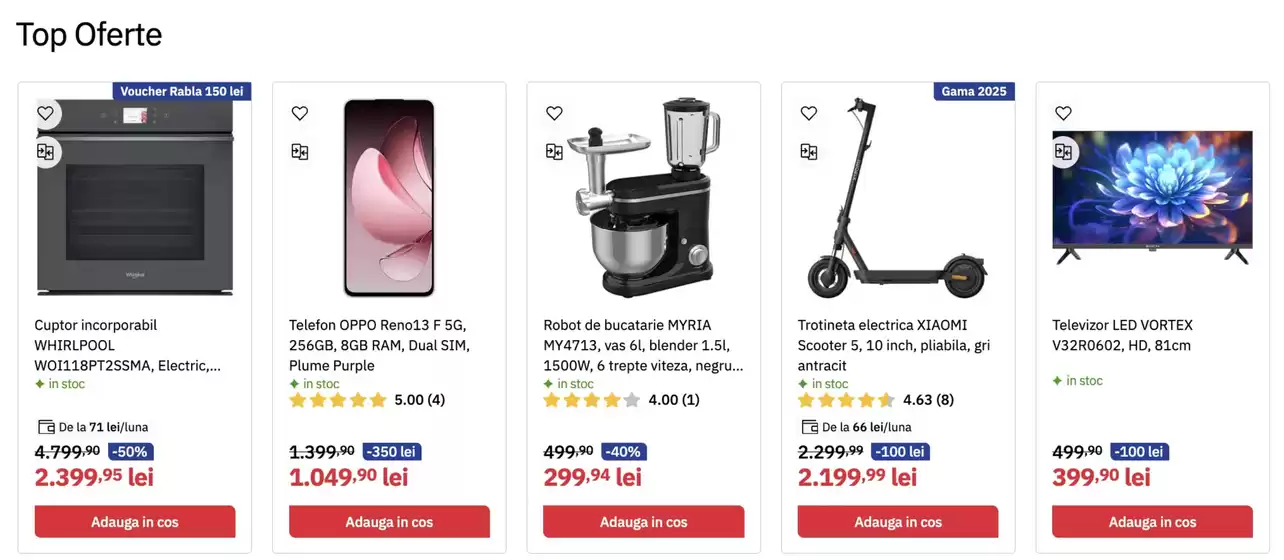
Task: Compare the OPPO Reno13 F phone
Action: coord(300,152)
